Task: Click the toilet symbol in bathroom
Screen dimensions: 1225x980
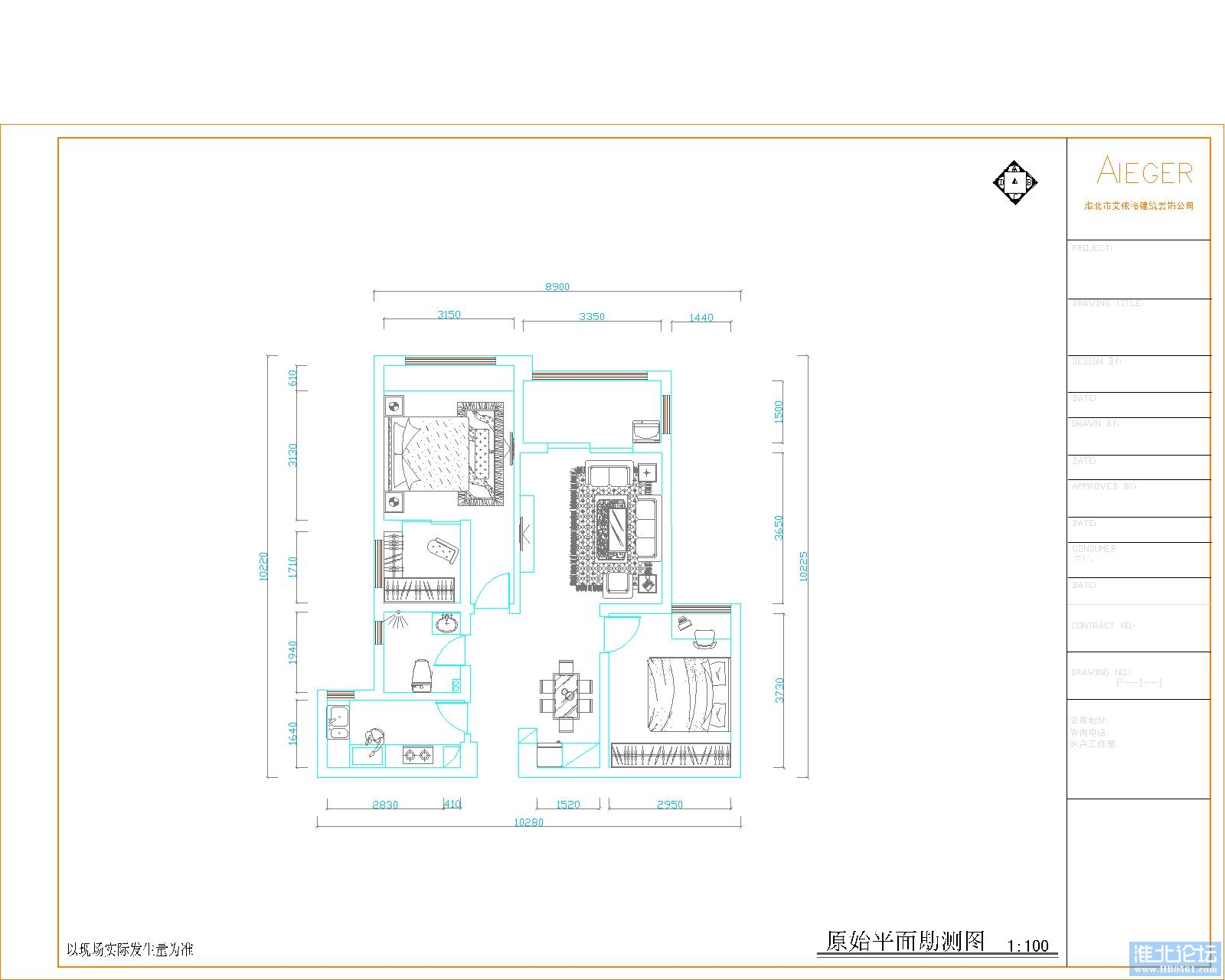Action: [421, 675]
